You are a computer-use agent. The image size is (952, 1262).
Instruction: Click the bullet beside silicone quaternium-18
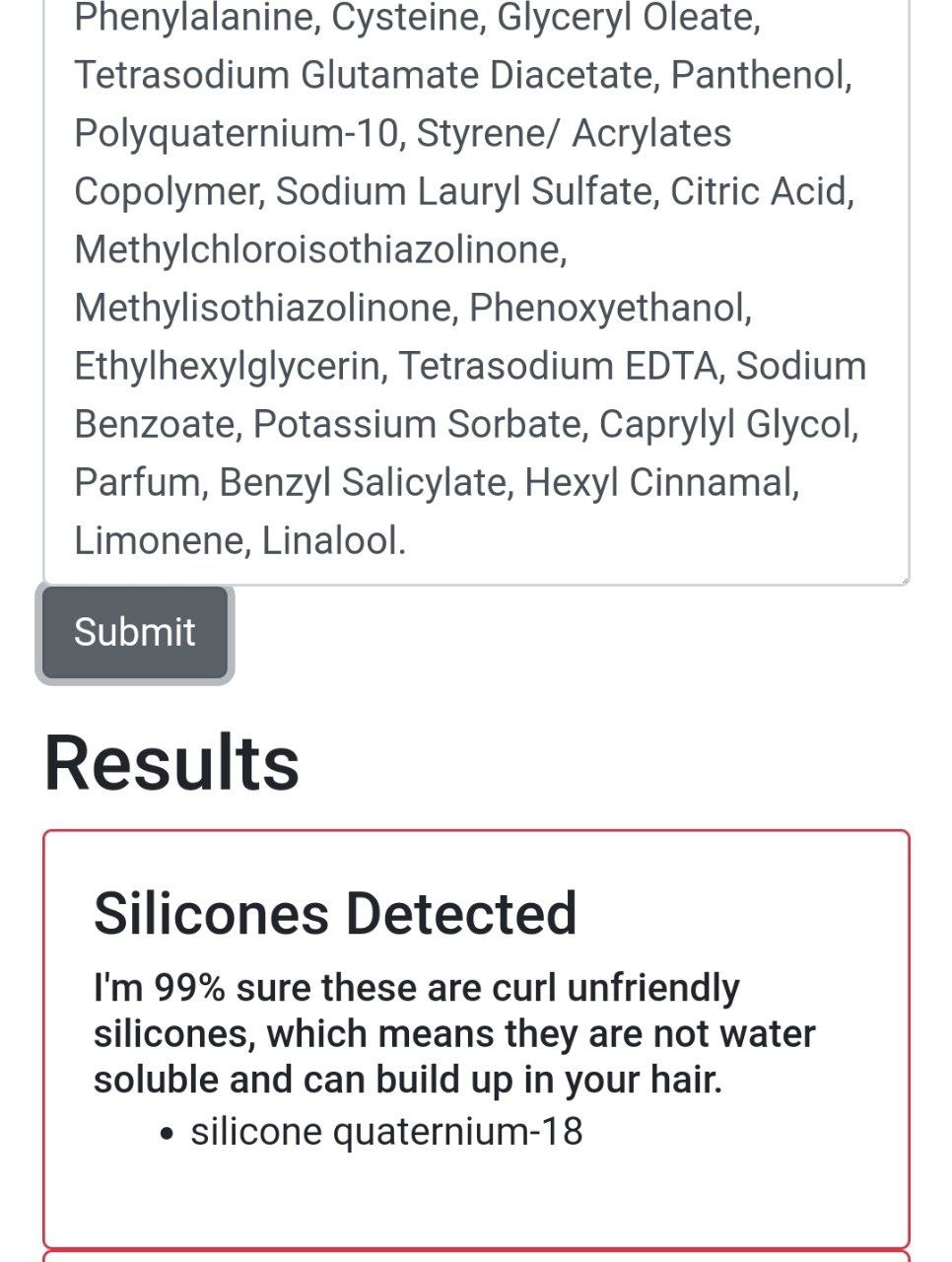[167, 1134]
